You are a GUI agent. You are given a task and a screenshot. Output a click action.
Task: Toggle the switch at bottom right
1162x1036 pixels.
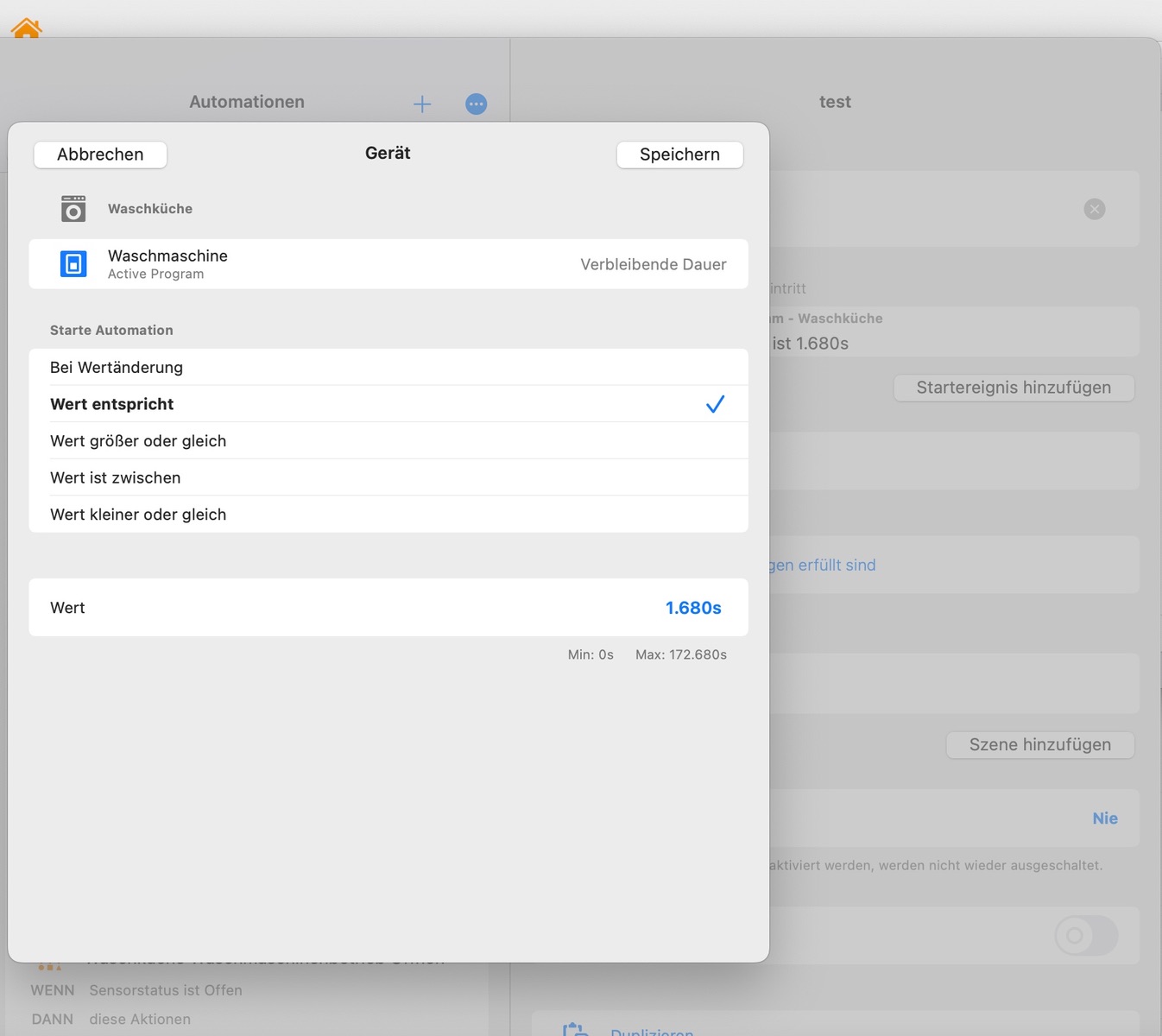[x=1085, y=936]
